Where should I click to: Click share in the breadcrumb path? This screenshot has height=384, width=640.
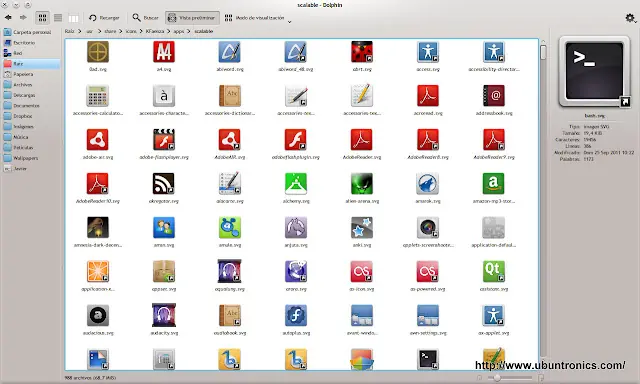tap(110, 31)
